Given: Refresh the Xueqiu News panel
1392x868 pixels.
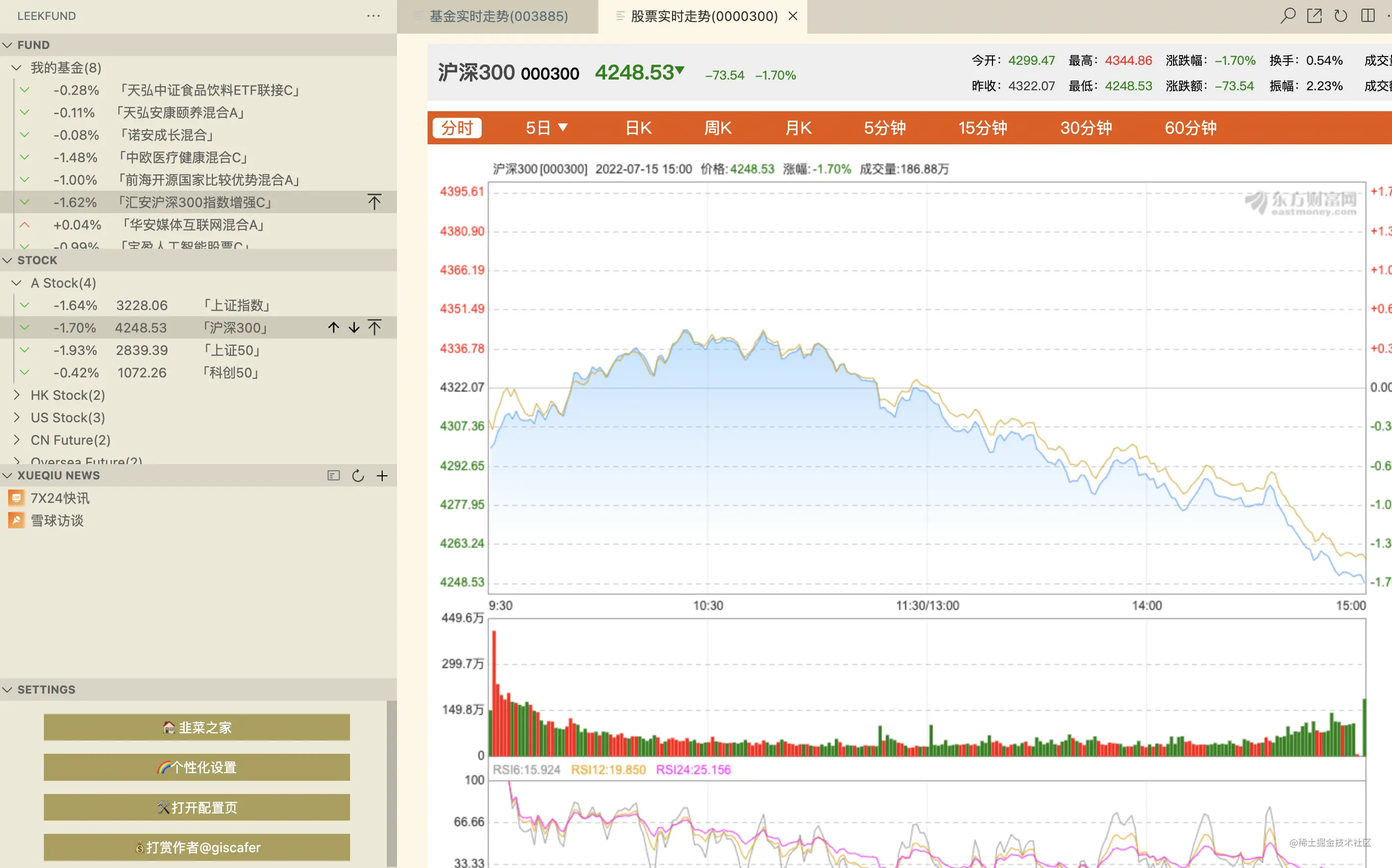Looking at the screenshot, I should tap(358, 475).
